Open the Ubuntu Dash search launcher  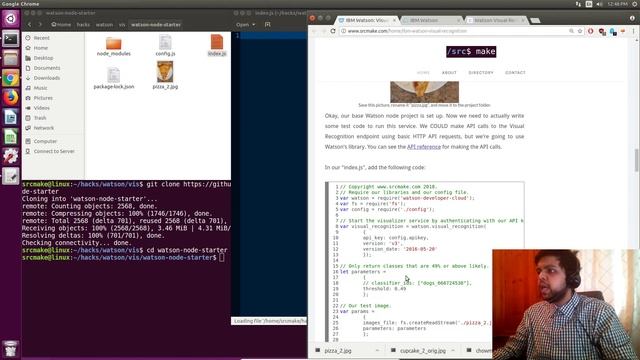pos(11,19)
